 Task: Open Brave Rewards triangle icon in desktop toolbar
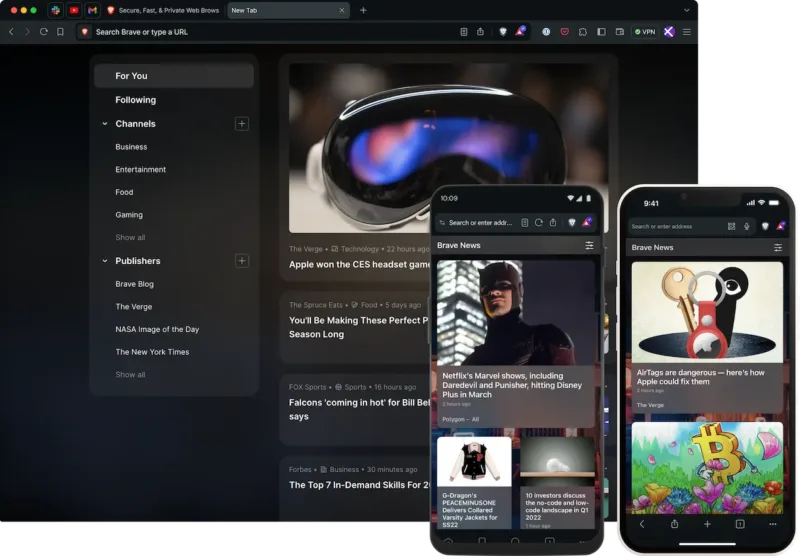point(520,32)
